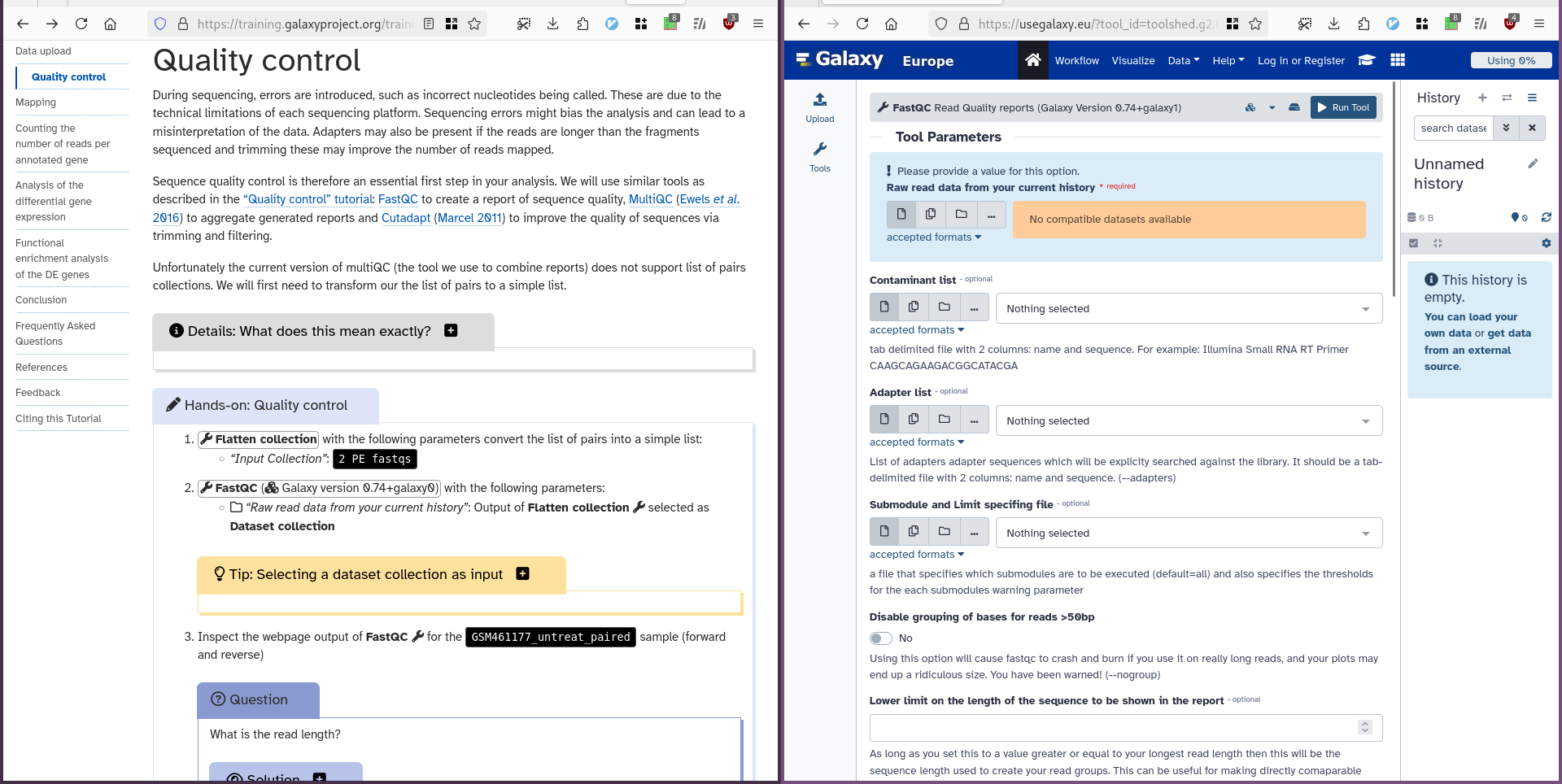This screenshot has height=784, width=1562.
Task: Expand accepted formats under Submodule and Limit file
Action: point(917,555)
